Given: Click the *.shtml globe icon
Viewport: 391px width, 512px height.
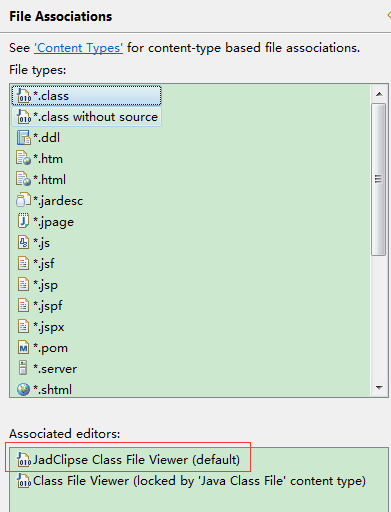Looking at the screenshot, I should point(23,389).
